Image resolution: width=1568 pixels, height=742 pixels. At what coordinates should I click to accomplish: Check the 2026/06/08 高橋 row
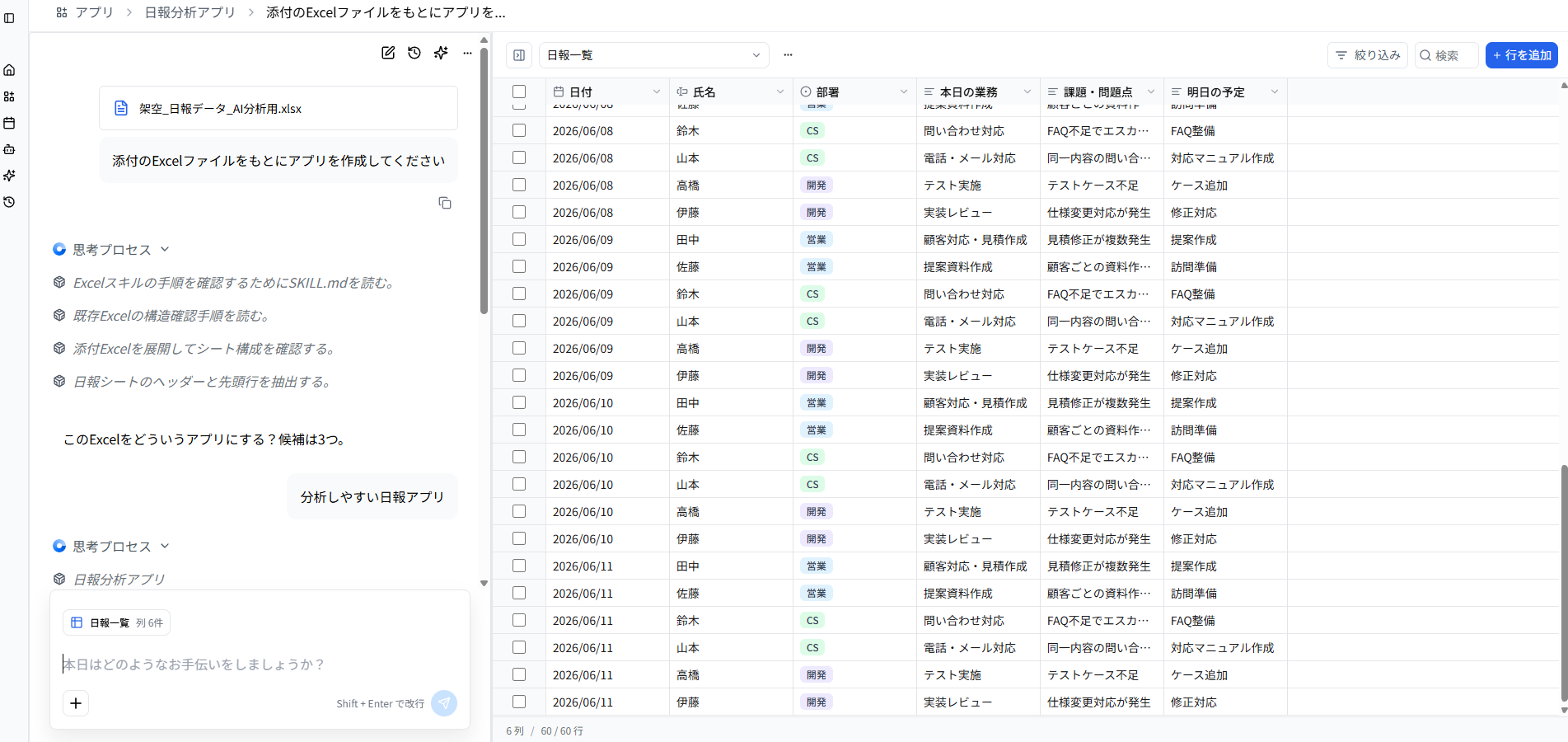[519, 185]
